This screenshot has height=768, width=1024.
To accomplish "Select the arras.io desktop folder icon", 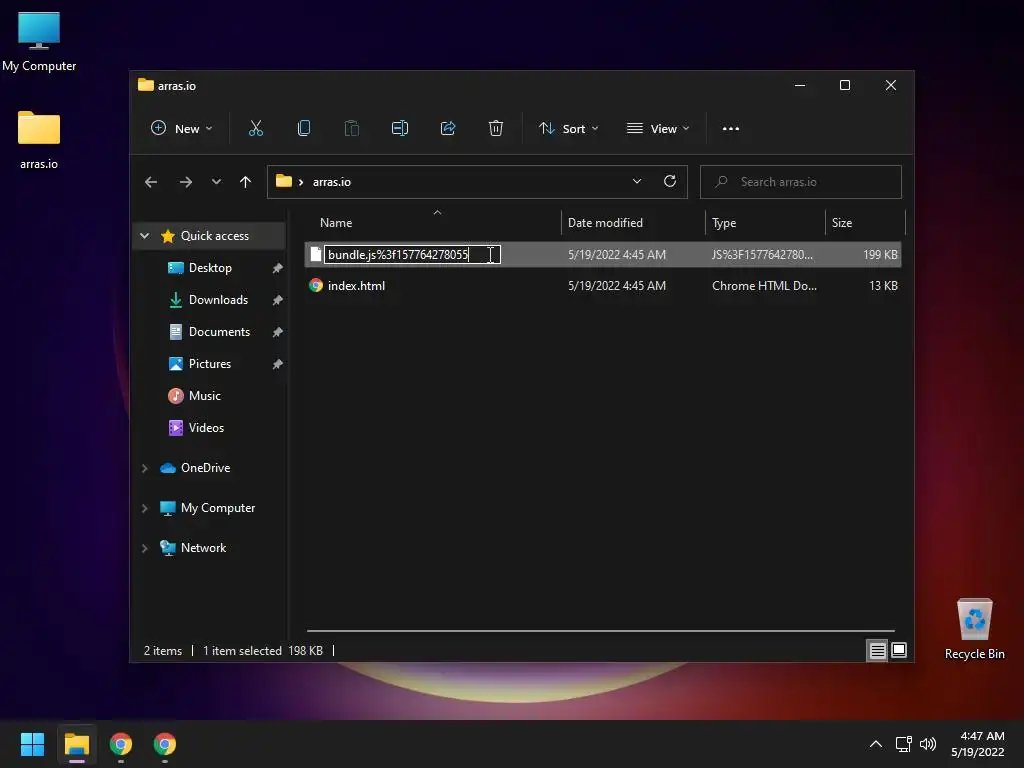I will (39, 140).
